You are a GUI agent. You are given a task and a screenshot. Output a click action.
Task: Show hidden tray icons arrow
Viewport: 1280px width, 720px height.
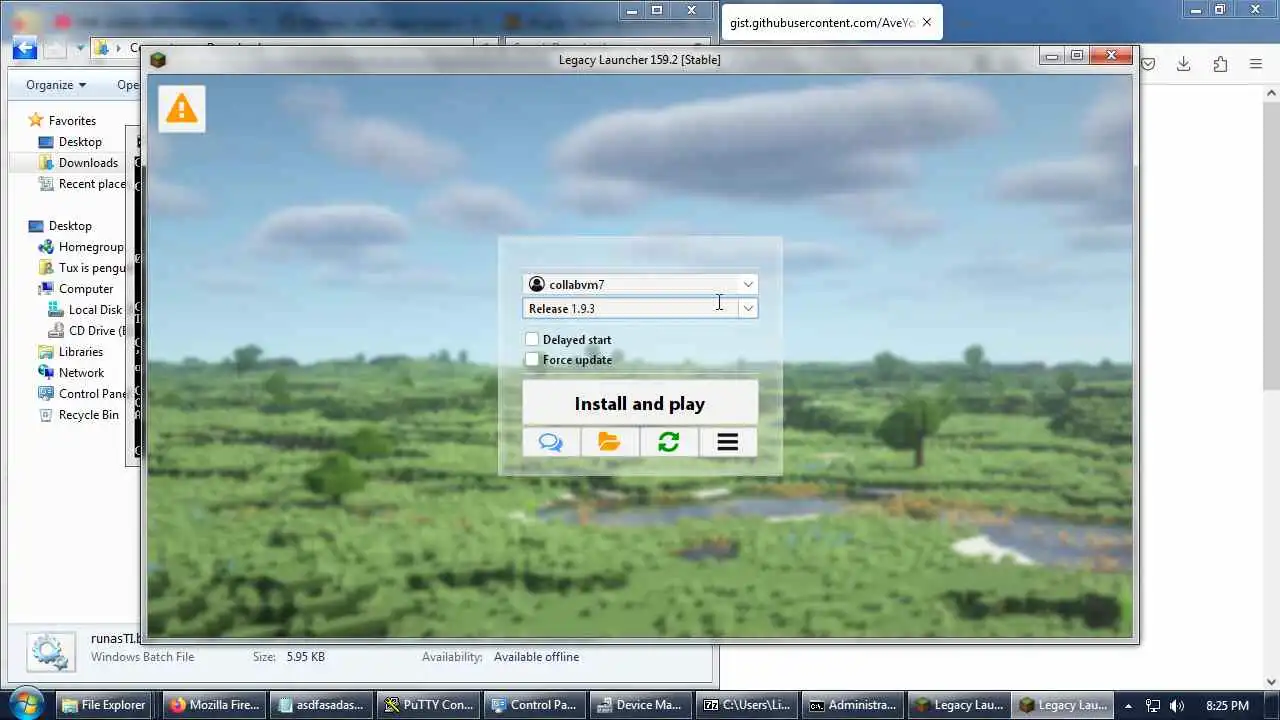tap(1128, 706)
